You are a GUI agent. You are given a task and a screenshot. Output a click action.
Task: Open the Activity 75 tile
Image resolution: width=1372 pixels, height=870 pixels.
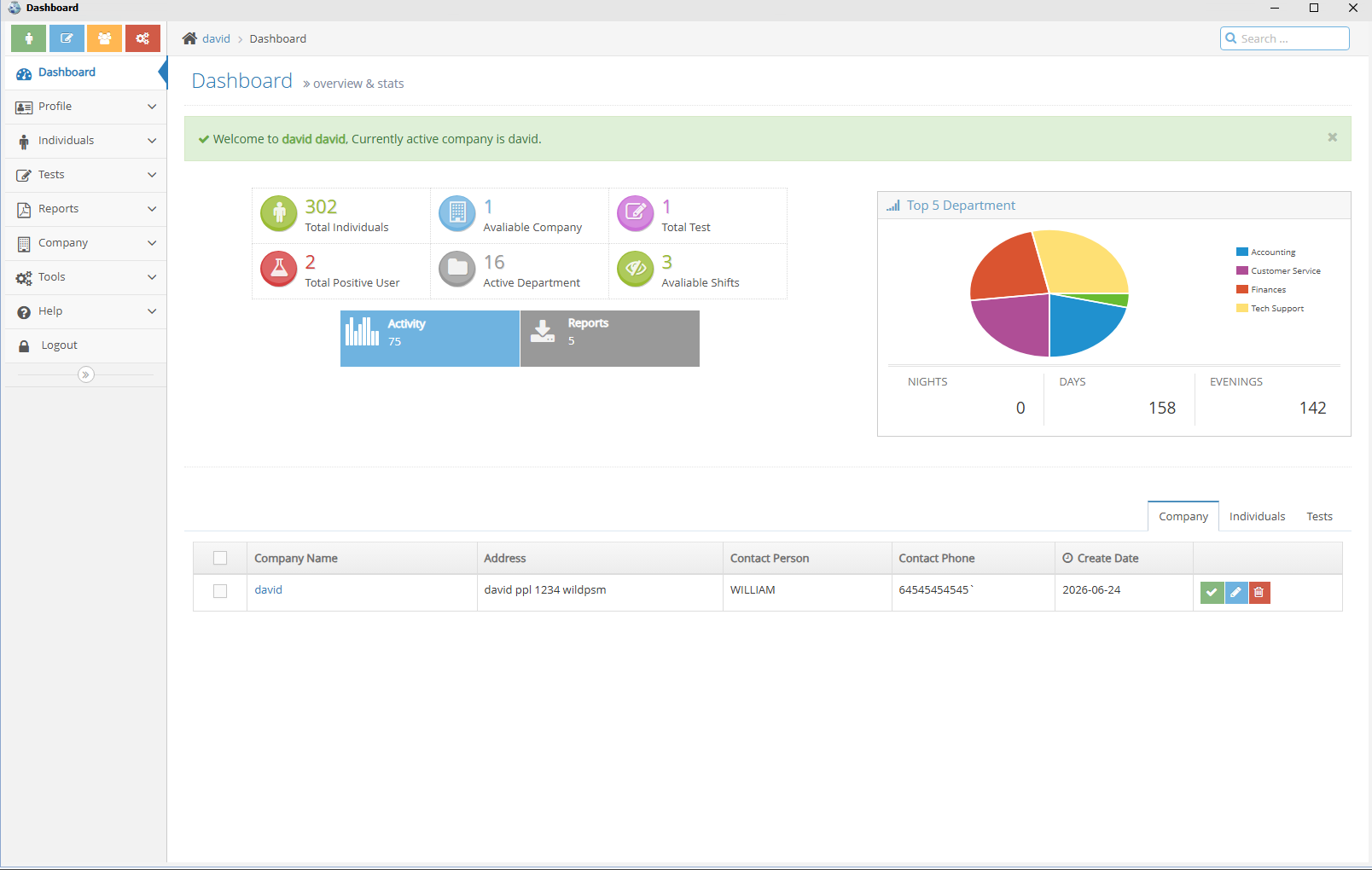tap(430, 339)
